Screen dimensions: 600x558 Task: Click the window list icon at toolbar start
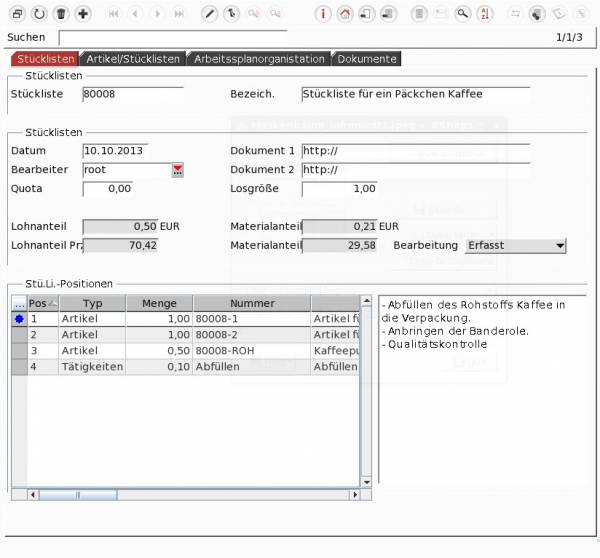(17, 14)
